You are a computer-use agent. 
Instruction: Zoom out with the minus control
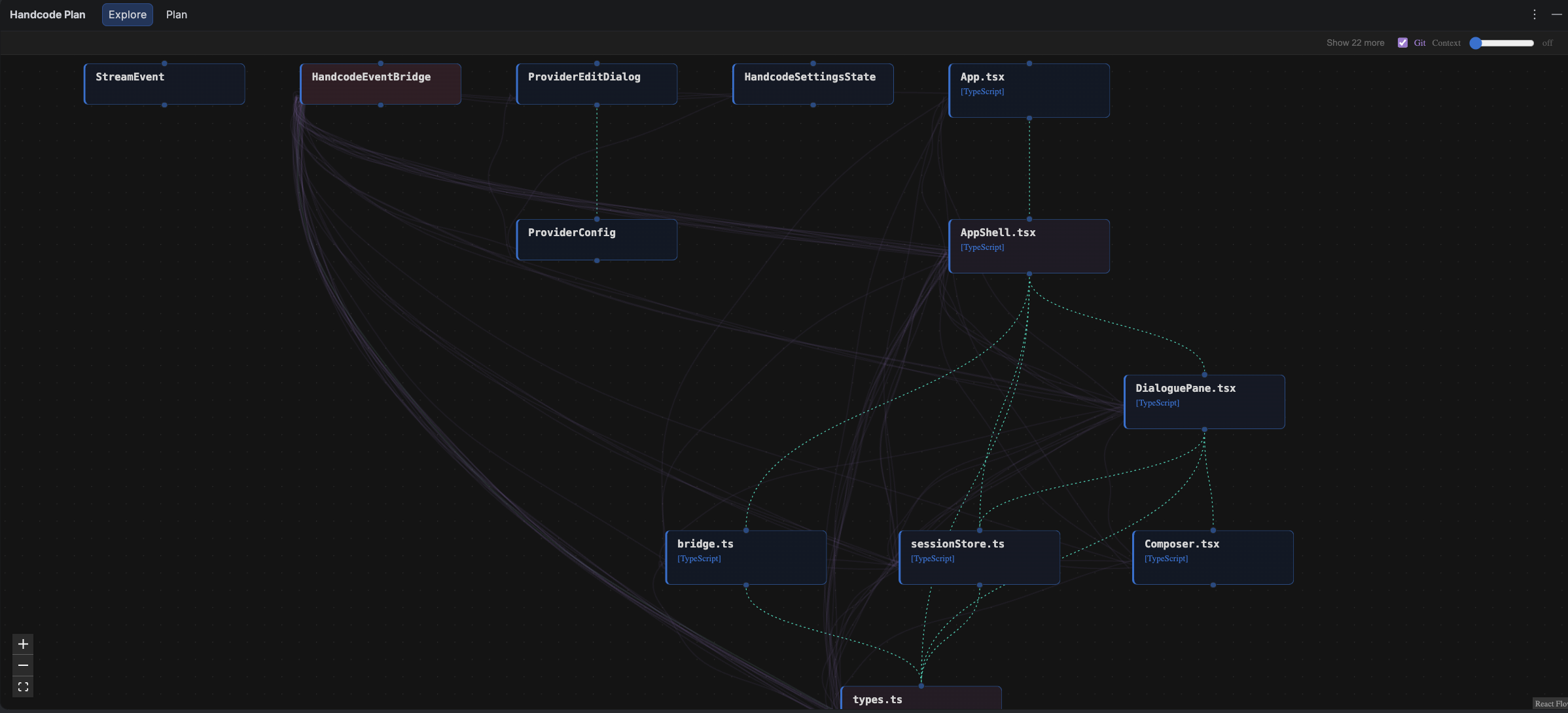(23, 665)
